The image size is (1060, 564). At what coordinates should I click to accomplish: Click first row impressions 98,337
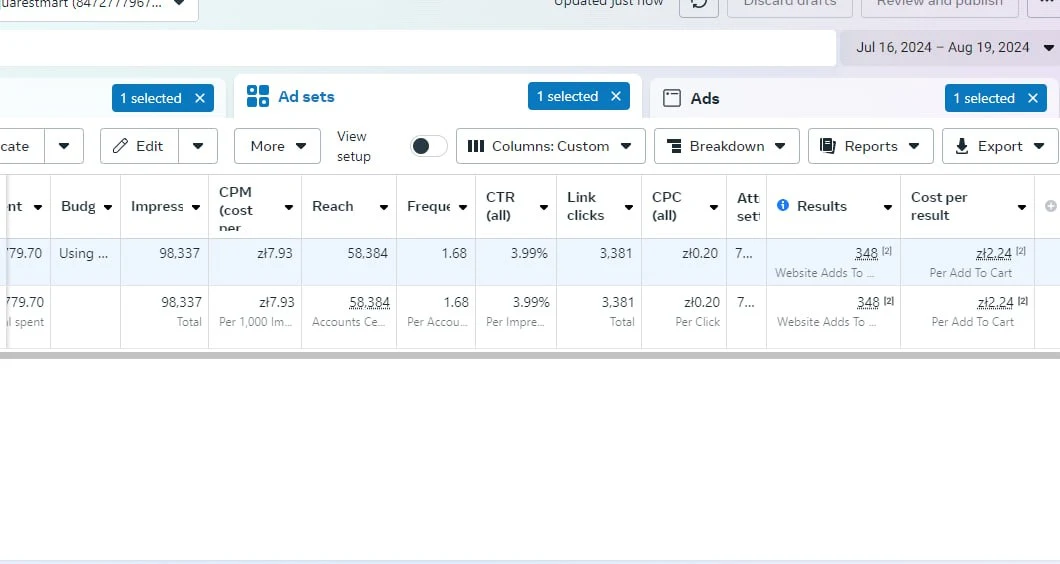[x=179, y=253]
